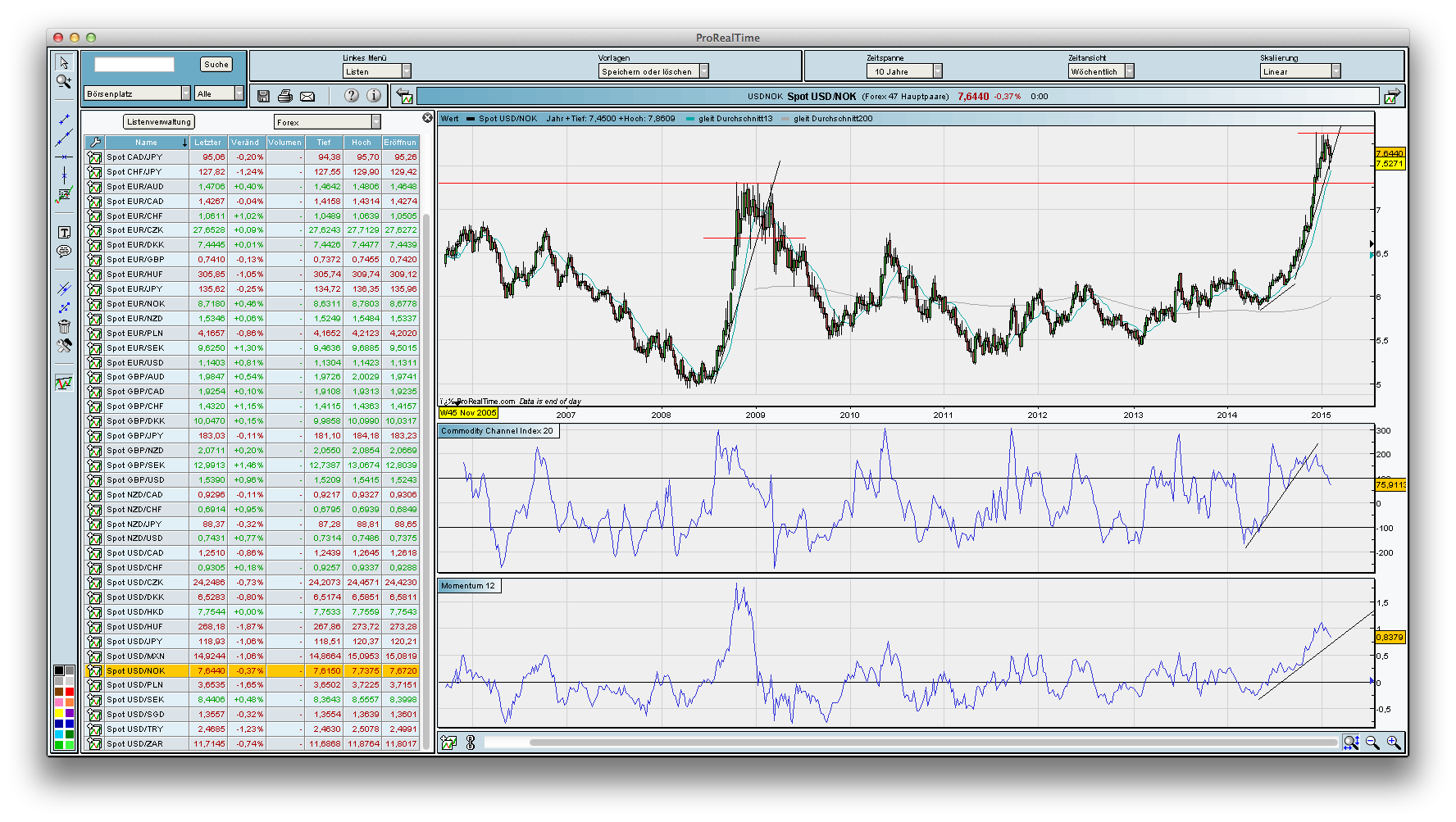Image resolution: width=1456 pixels, height=822 pixels.
Task: Click the Commodity Channel Index 20 label
Action: [498, 431]
